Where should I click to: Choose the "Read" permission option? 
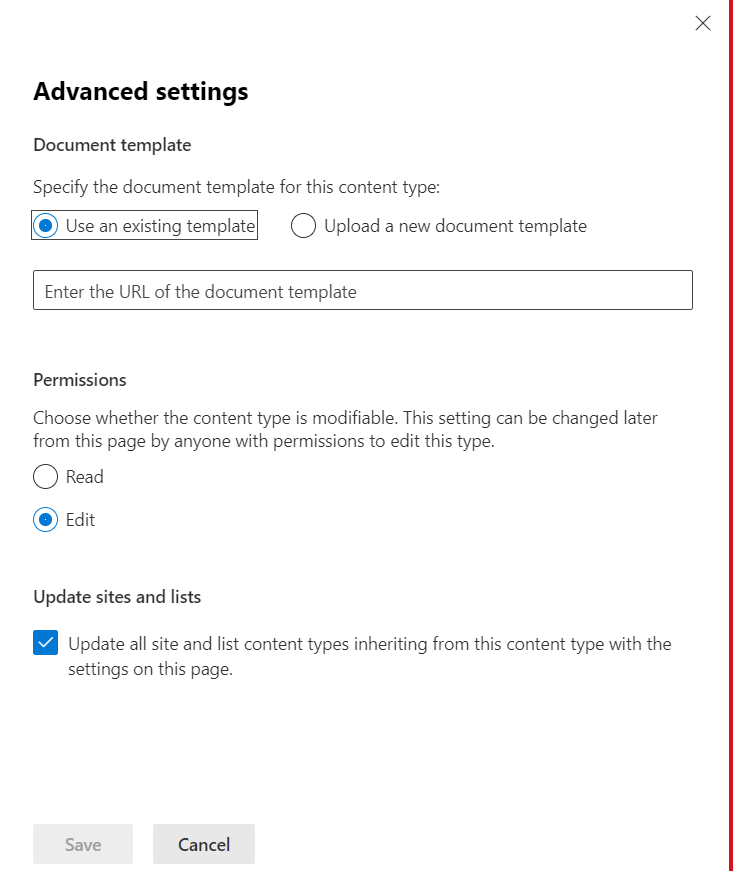tap(44, 477)
